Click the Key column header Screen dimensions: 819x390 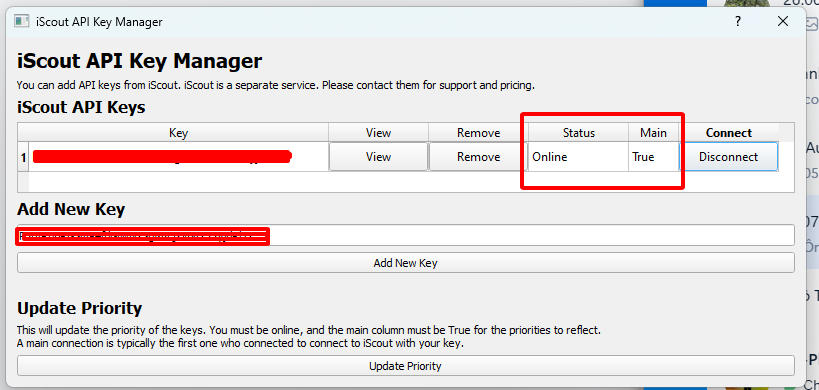[178, 133]
